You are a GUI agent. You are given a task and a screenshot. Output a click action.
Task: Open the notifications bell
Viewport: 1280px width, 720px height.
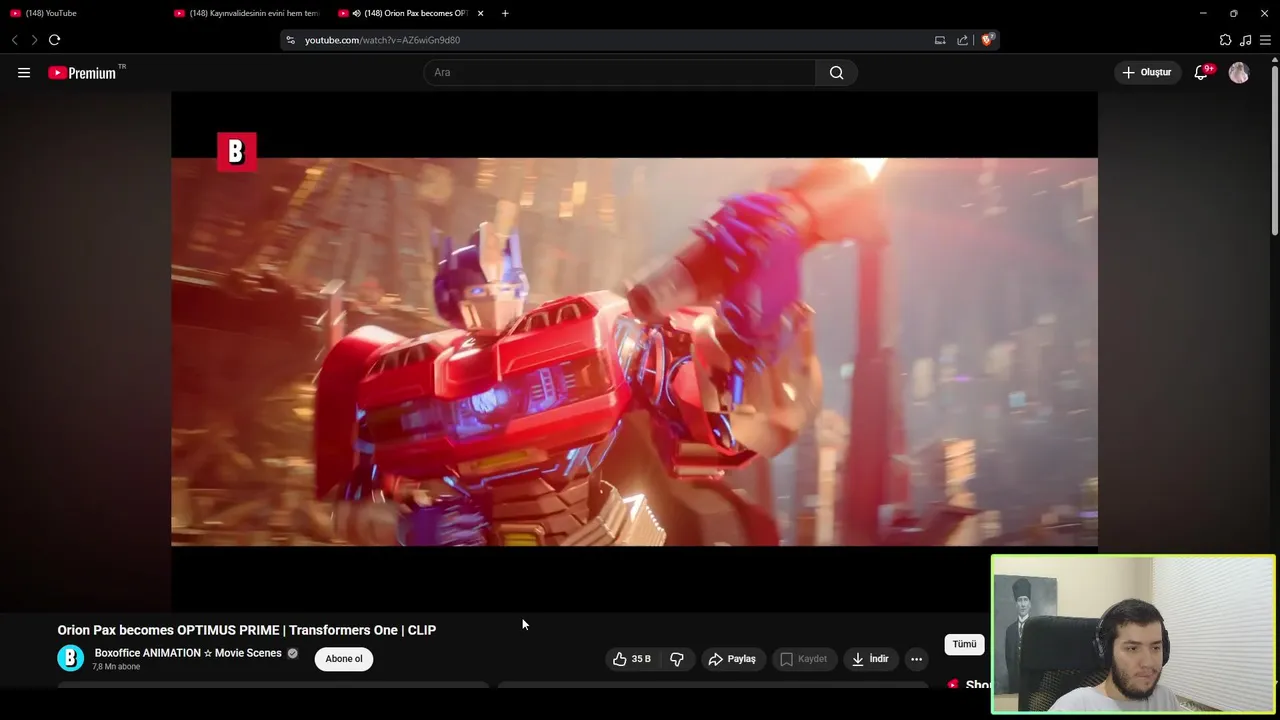click(1202, 72)
